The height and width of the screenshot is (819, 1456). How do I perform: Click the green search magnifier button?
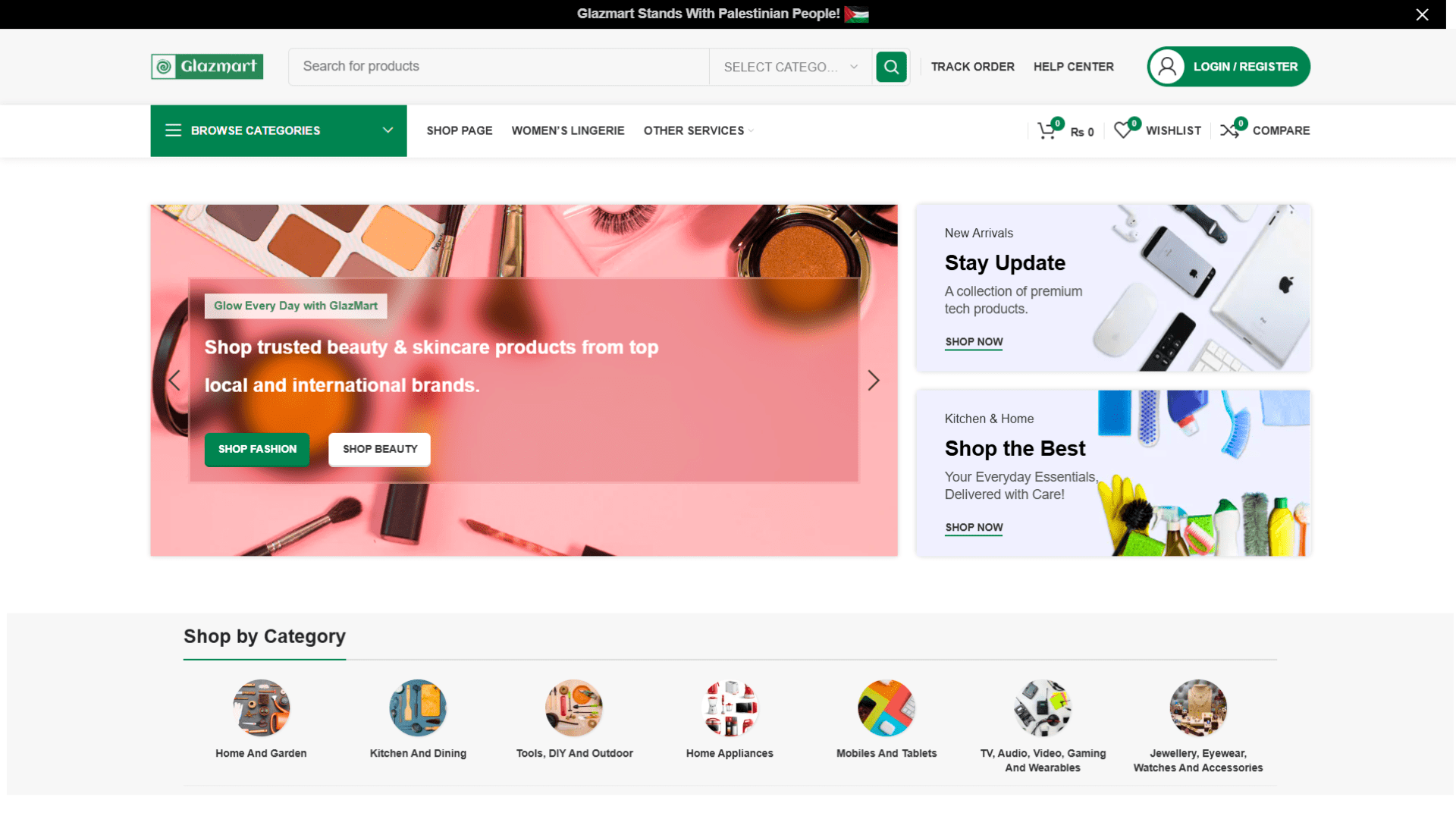891,67
